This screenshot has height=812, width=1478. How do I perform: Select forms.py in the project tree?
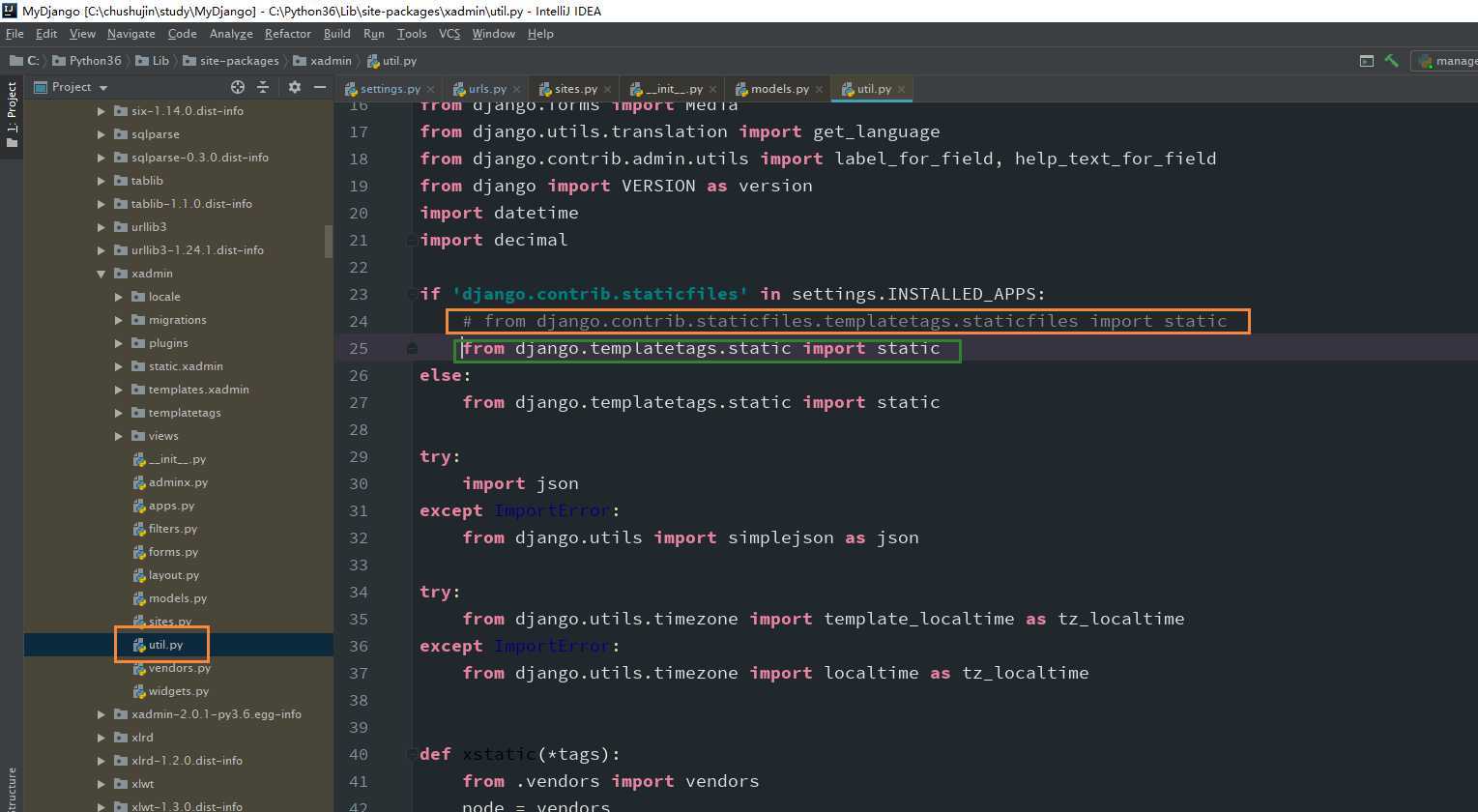tap(173, 552)
